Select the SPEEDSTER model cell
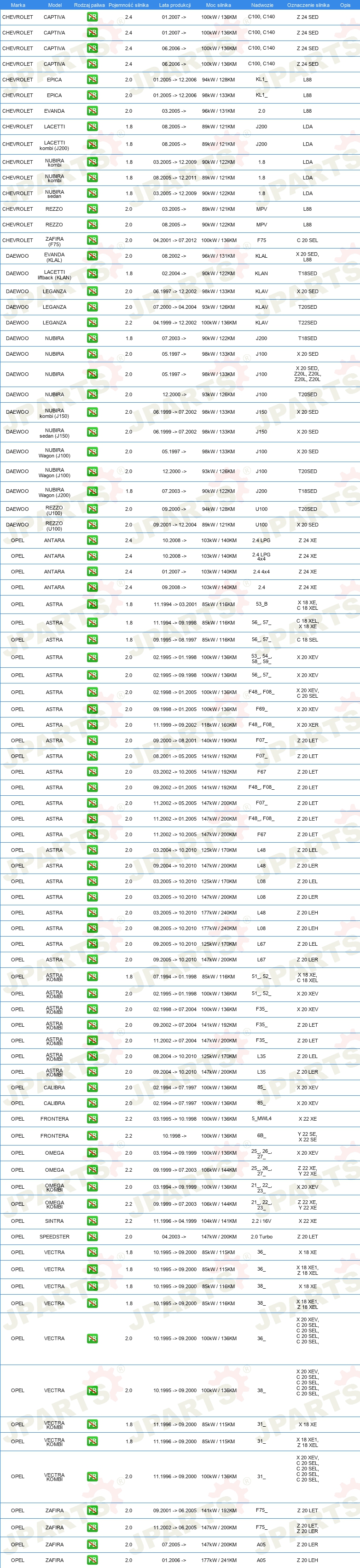The image size is (360, 1568). pos(54,1237)
